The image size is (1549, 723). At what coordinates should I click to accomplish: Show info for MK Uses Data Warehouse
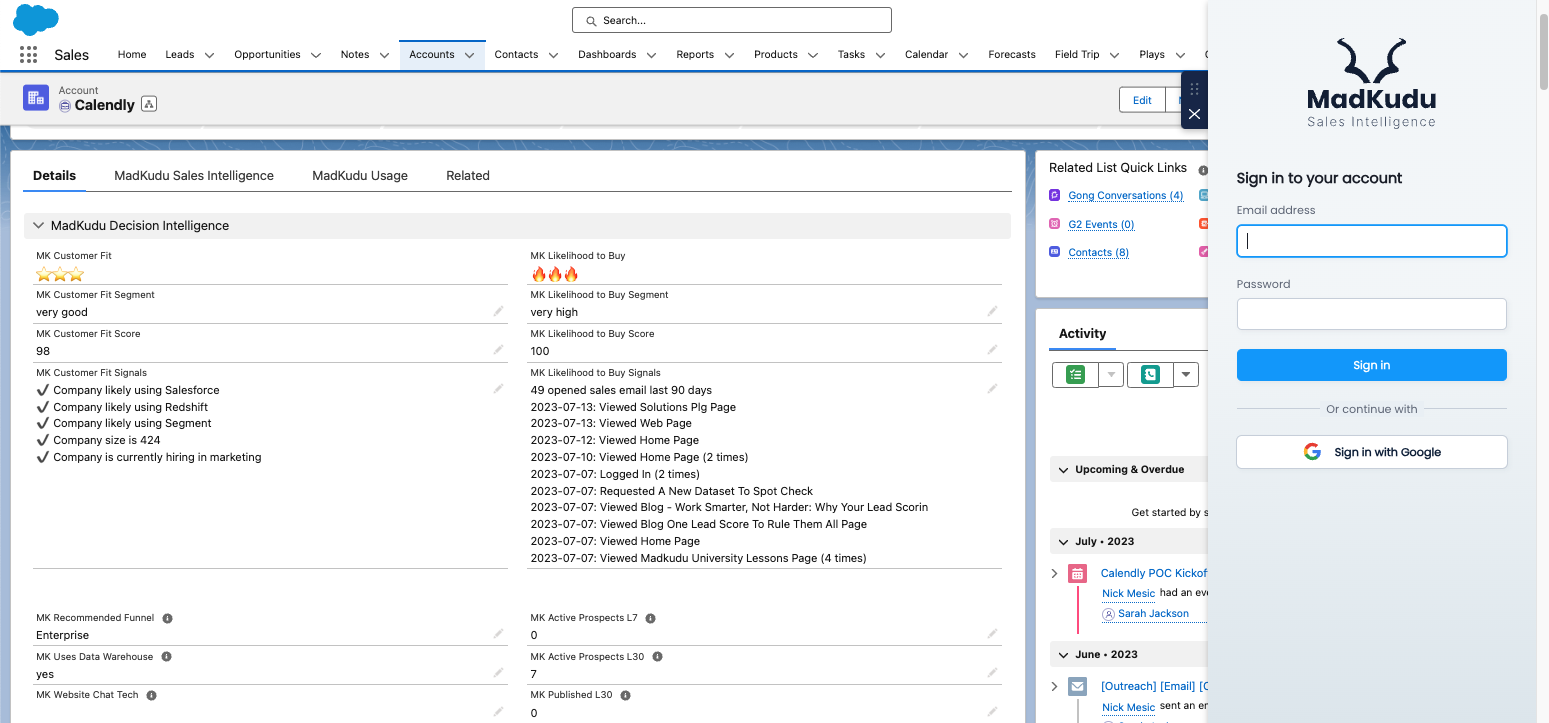[x=166, y=657]
